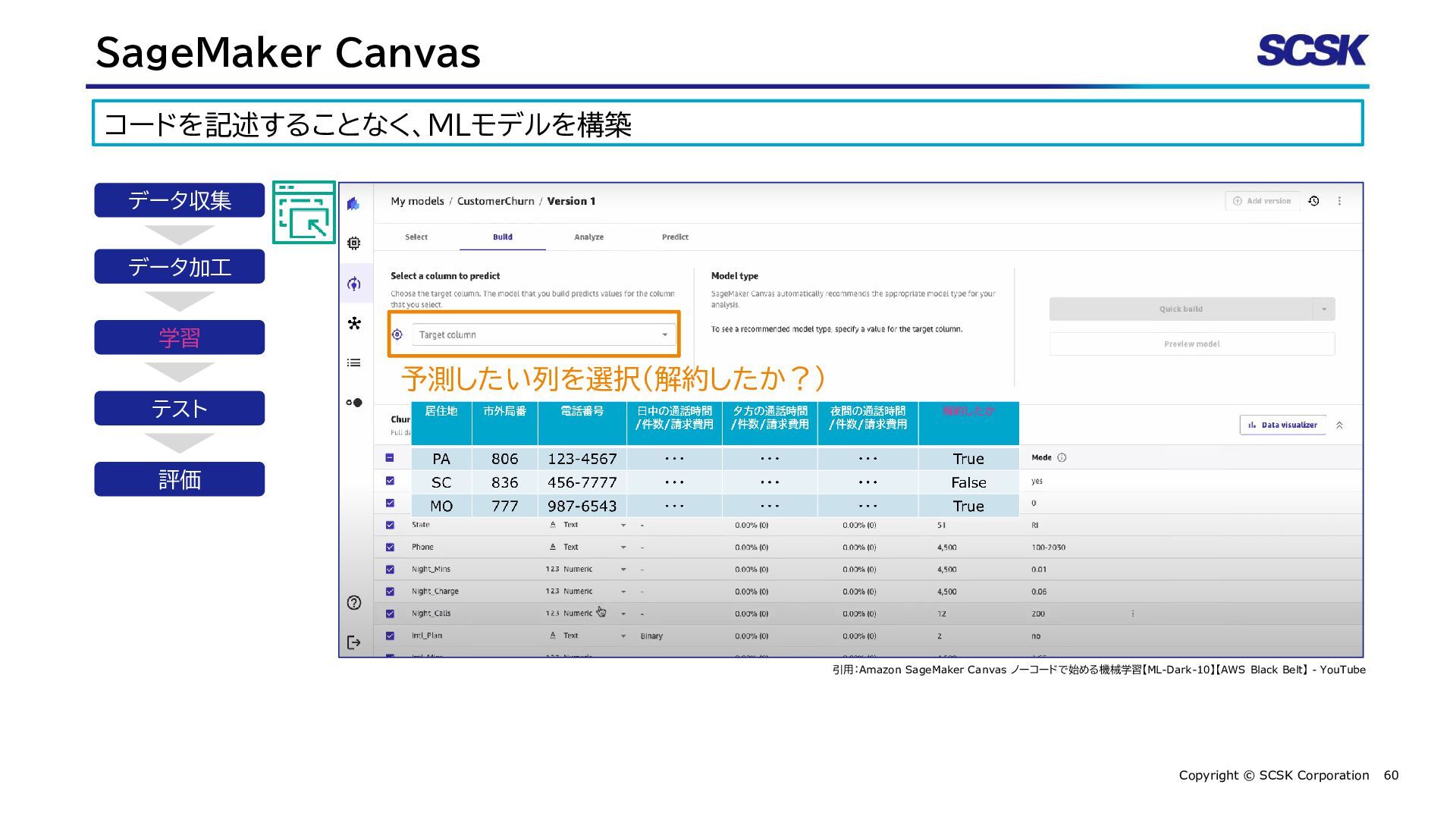Click the 学習 step box
This screenshot has height=819, width=1456.
tap(180, 337)
